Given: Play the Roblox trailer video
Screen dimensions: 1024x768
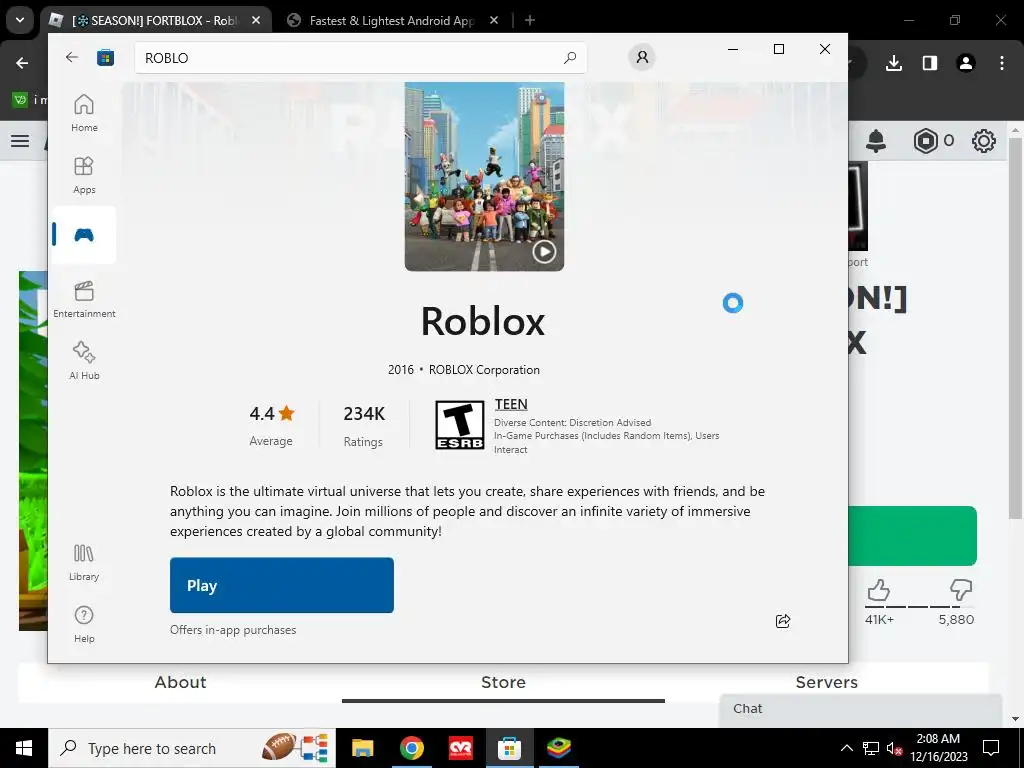Looking at the screenshot, I should [x=544, y=251].
